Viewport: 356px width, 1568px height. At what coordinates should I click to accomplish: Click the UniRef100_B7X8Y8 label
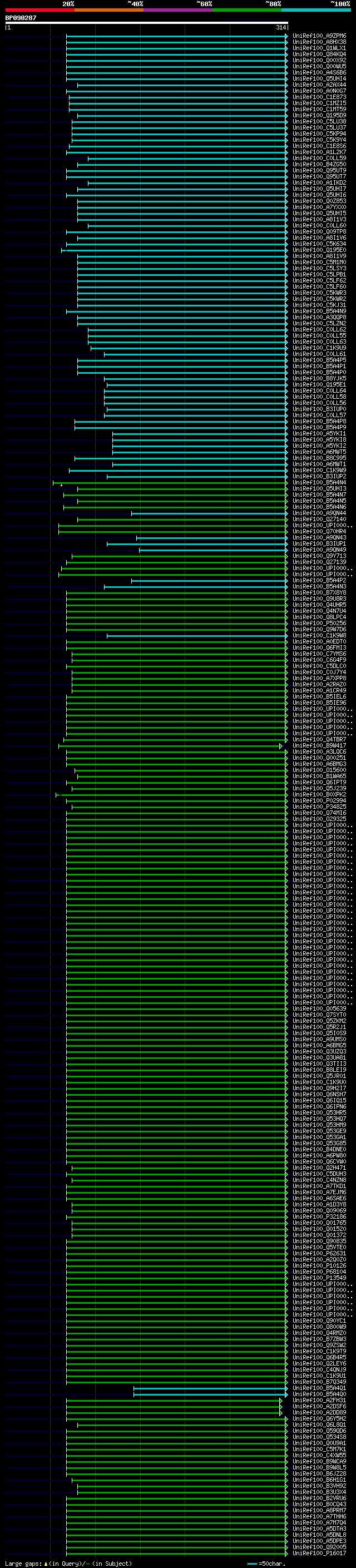point(319,593)
